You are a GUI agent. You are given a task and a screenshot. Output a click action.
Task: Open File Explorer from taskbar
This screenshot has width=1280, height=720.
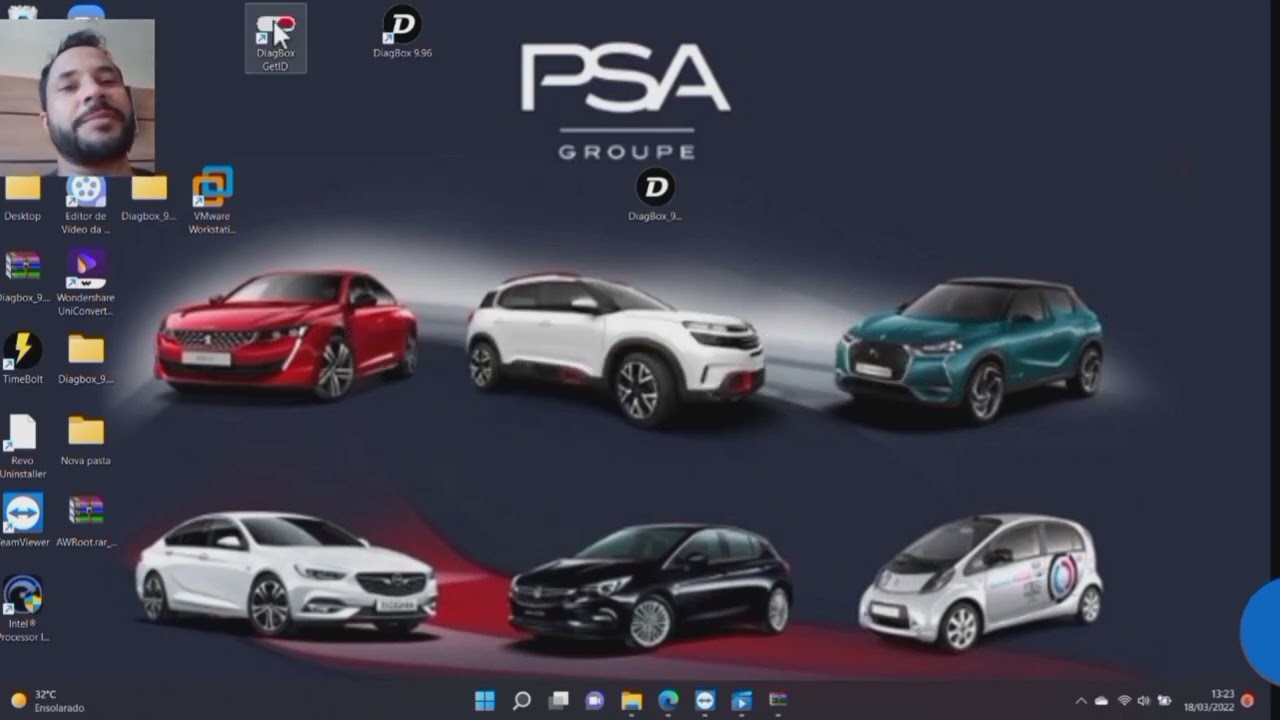click(631, 701)
